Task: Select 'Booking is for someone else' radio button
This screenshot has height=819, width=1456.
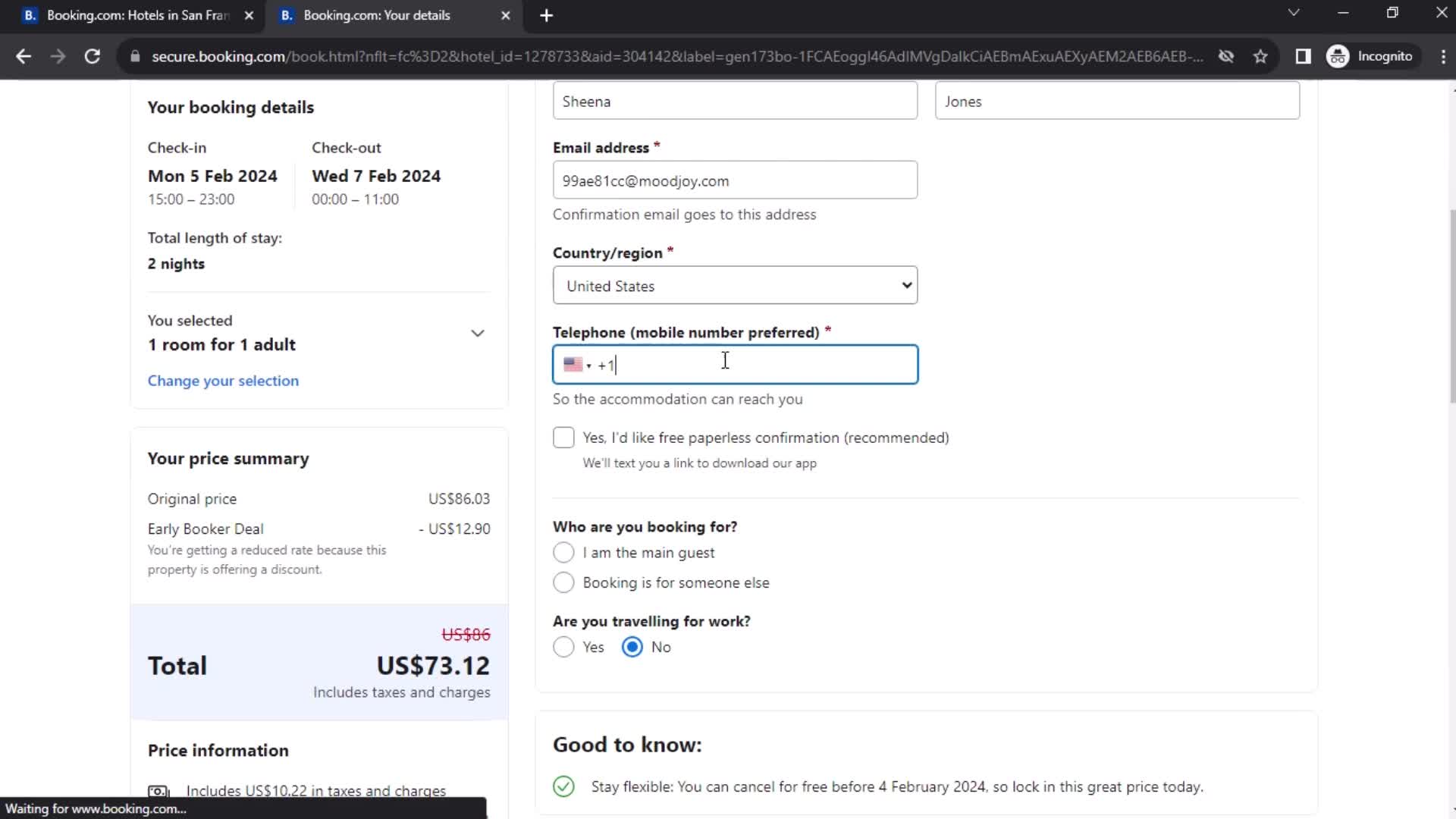Action: pos(563,583)
